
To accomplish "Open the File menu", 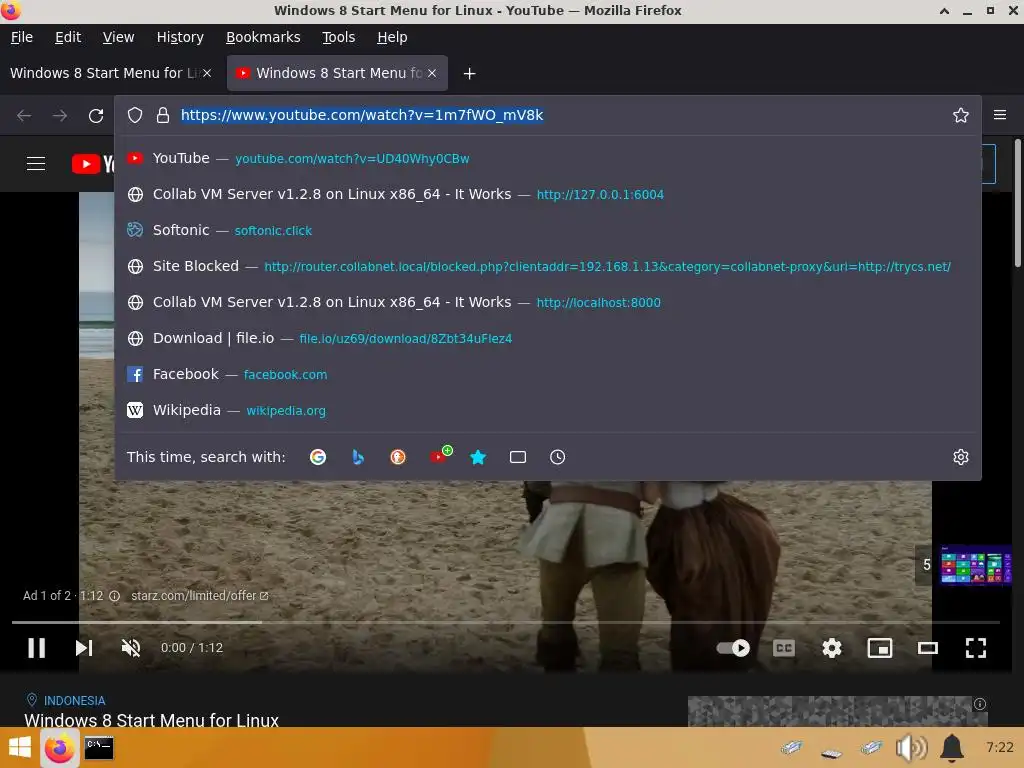I will coord(22,37).
